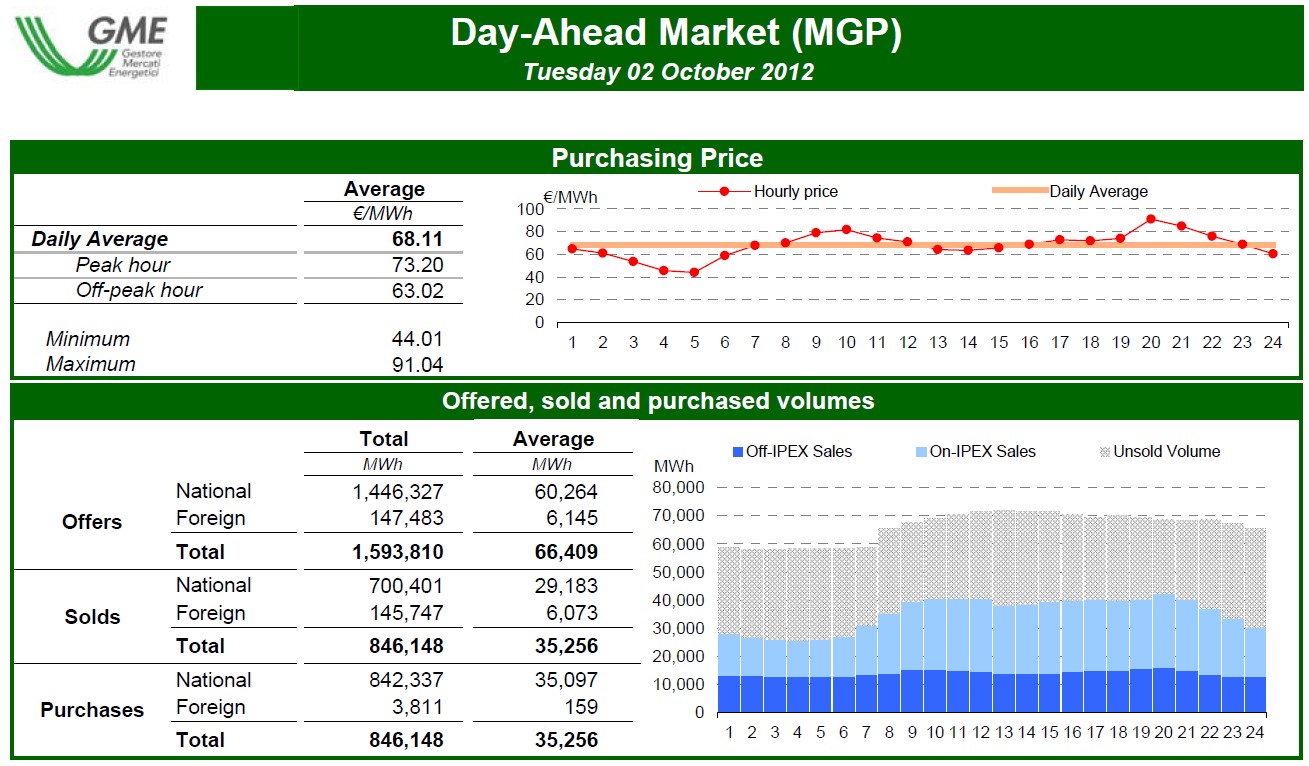Click the hour 1 bar in volumes chart

coord(729,630)
